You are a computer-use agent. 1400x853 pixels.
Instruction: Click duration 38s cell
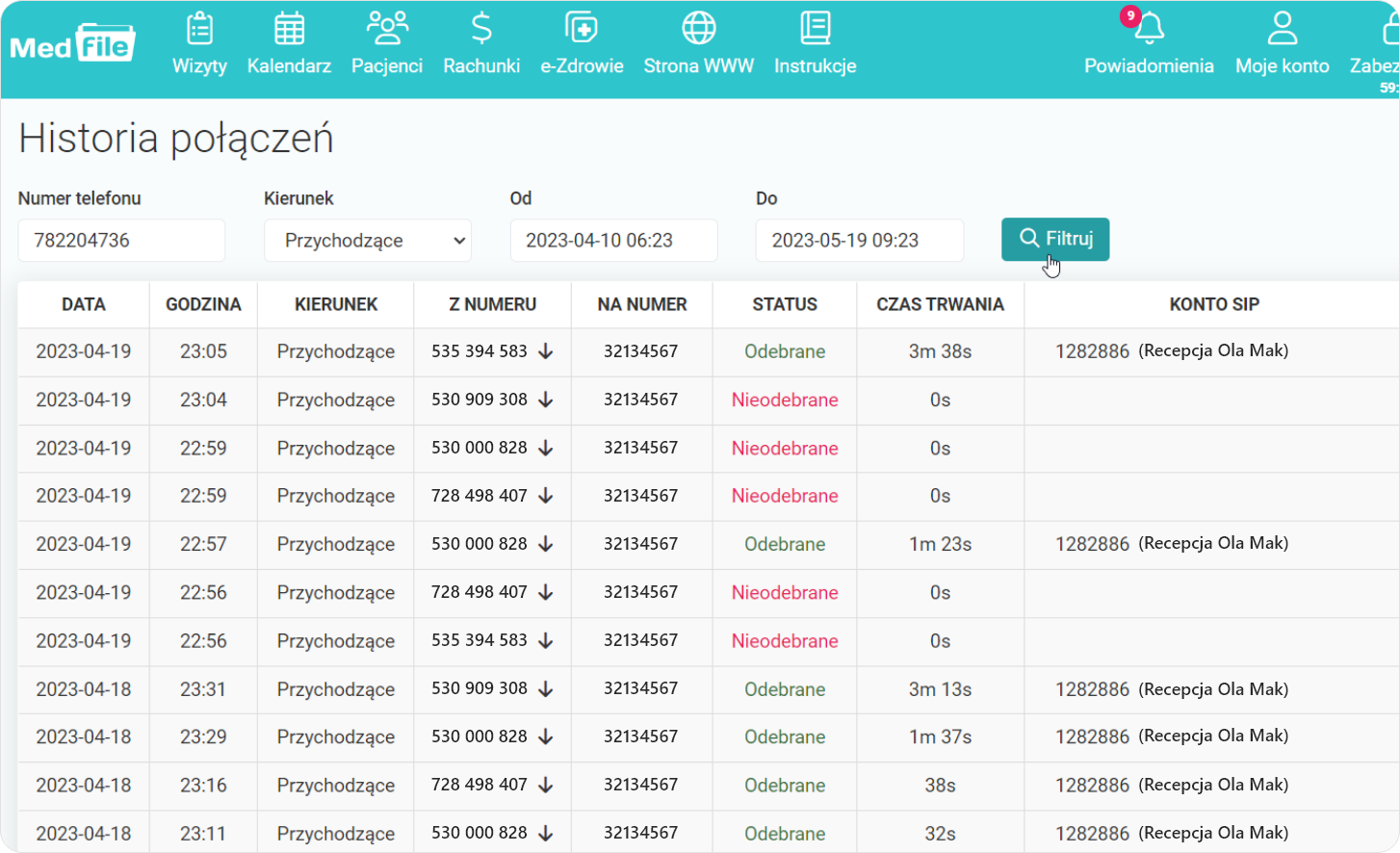[940, 785]
